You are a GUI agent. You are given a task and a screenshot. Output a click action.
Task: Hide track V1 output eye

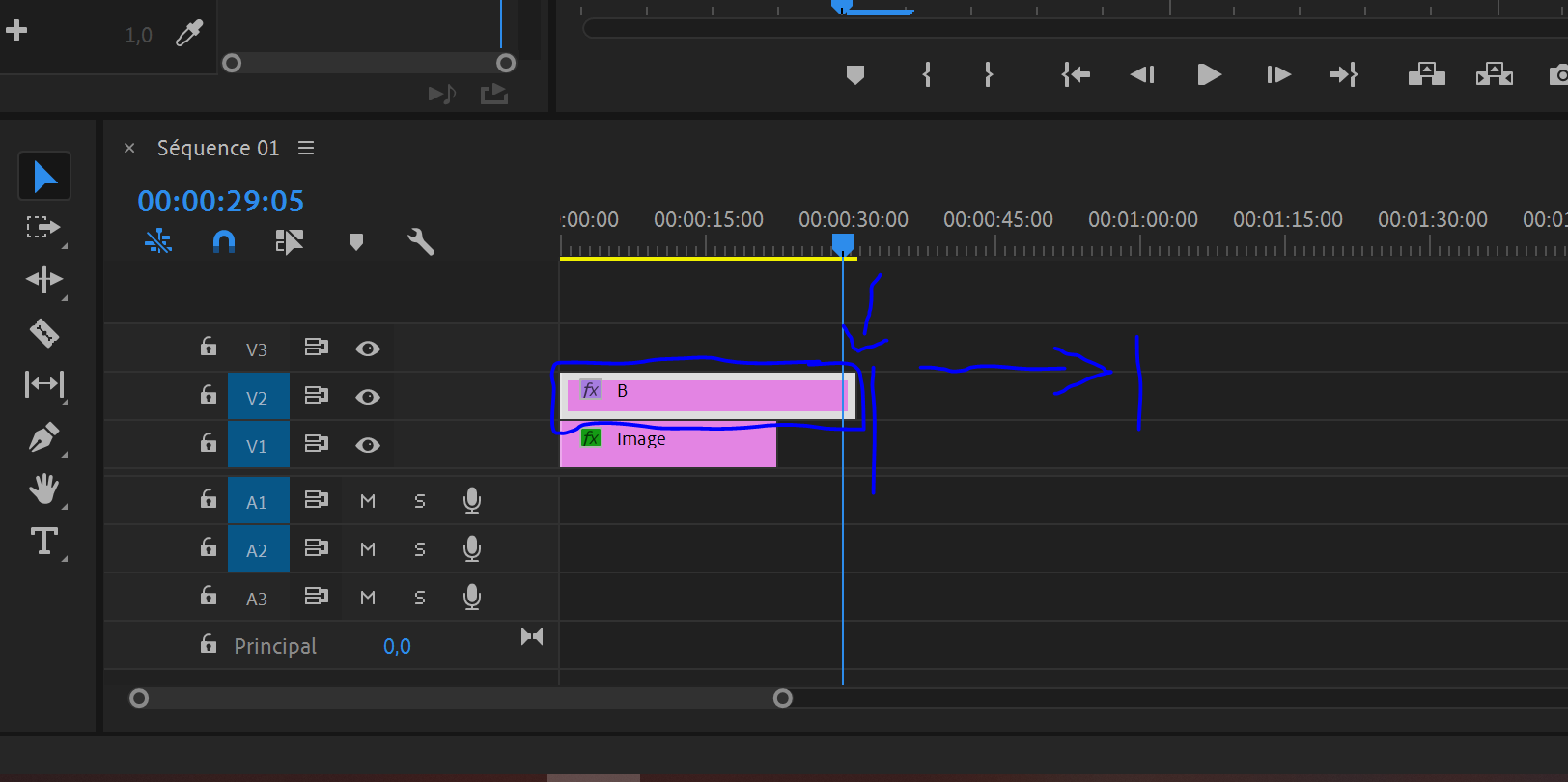click(x=368, y=445)
